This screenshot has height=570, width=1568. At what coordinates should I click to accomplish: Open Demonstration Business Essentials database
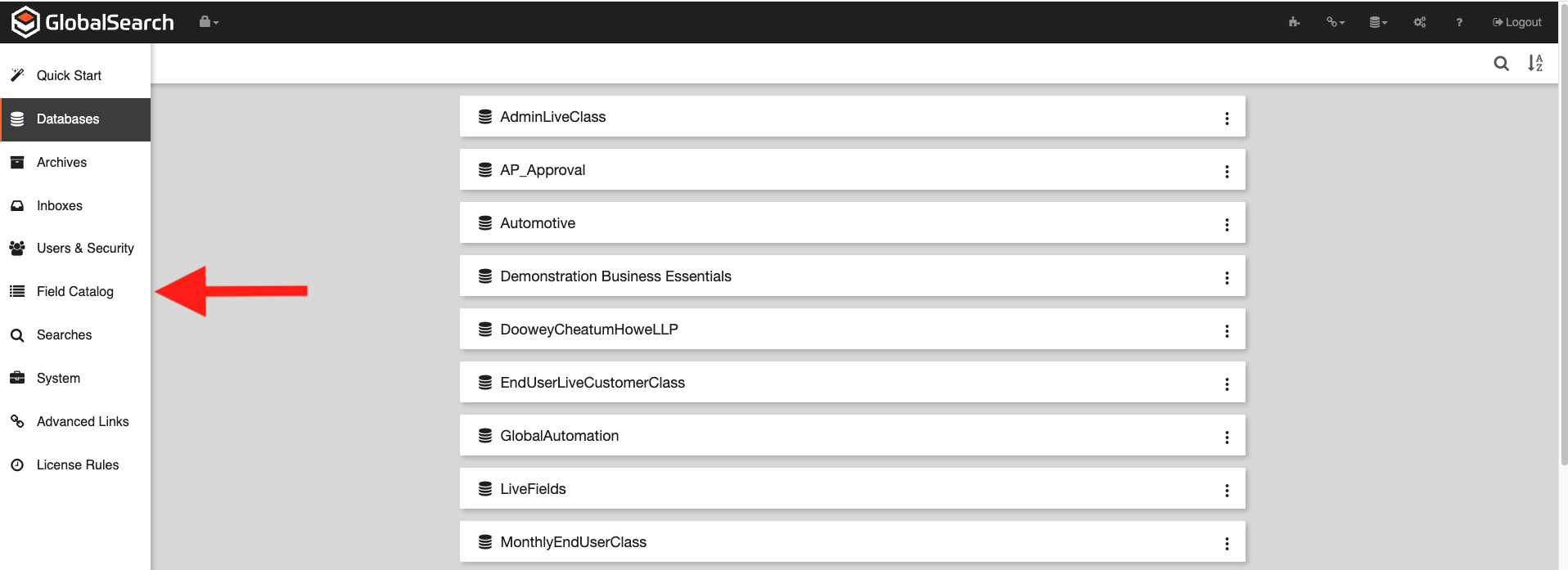(615, 276)
